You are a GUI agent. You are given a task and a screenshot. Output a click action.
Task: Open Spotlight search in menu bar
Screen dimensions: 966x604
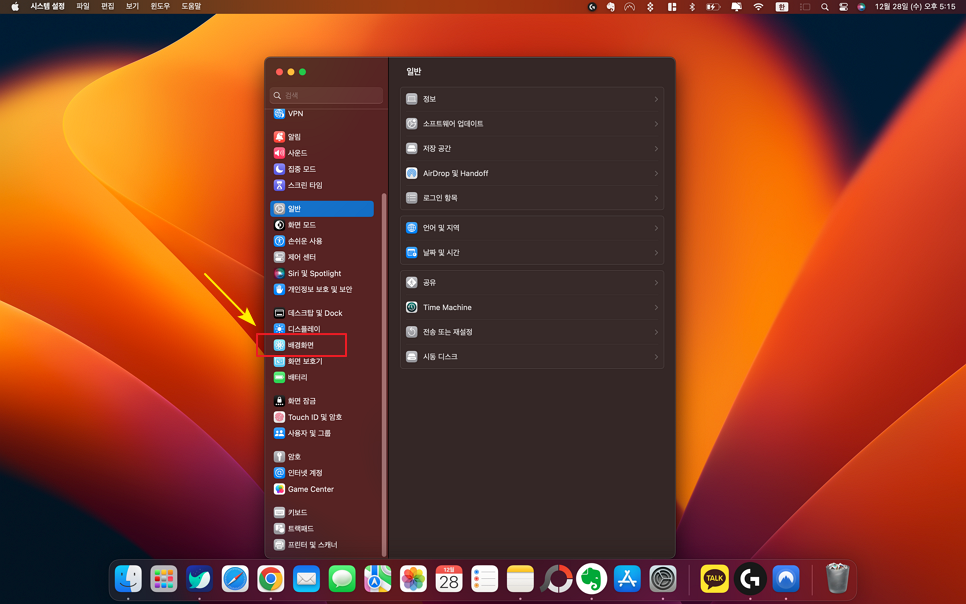pos(824,7)
